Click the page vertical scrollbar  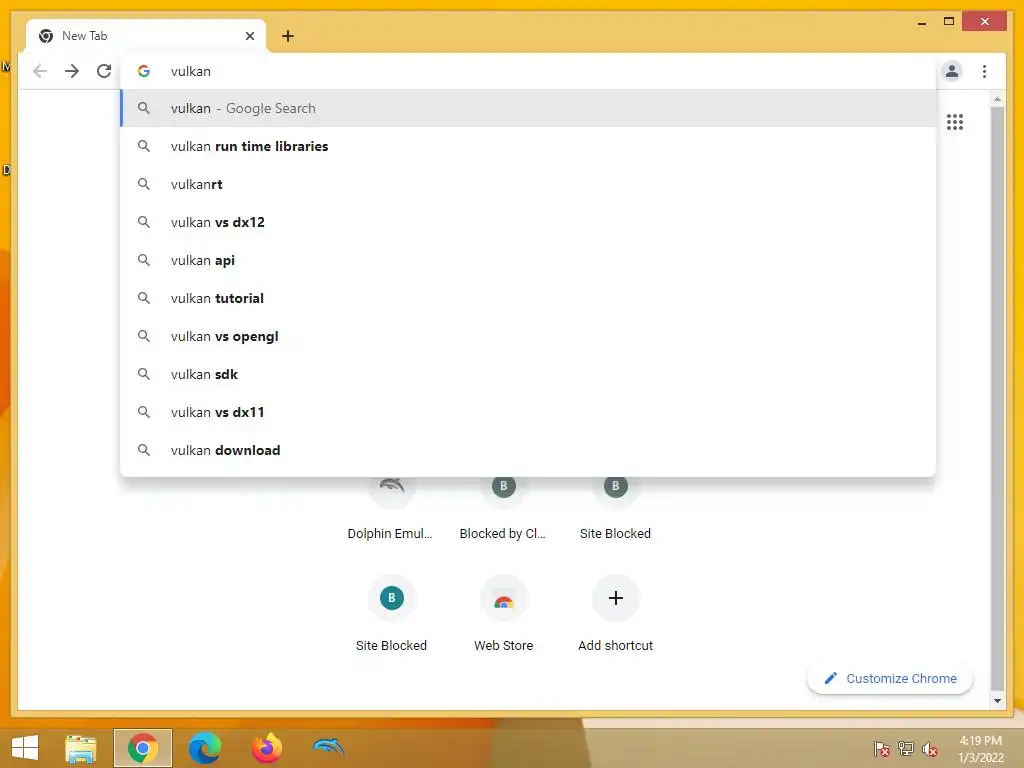tap(997, 398)
